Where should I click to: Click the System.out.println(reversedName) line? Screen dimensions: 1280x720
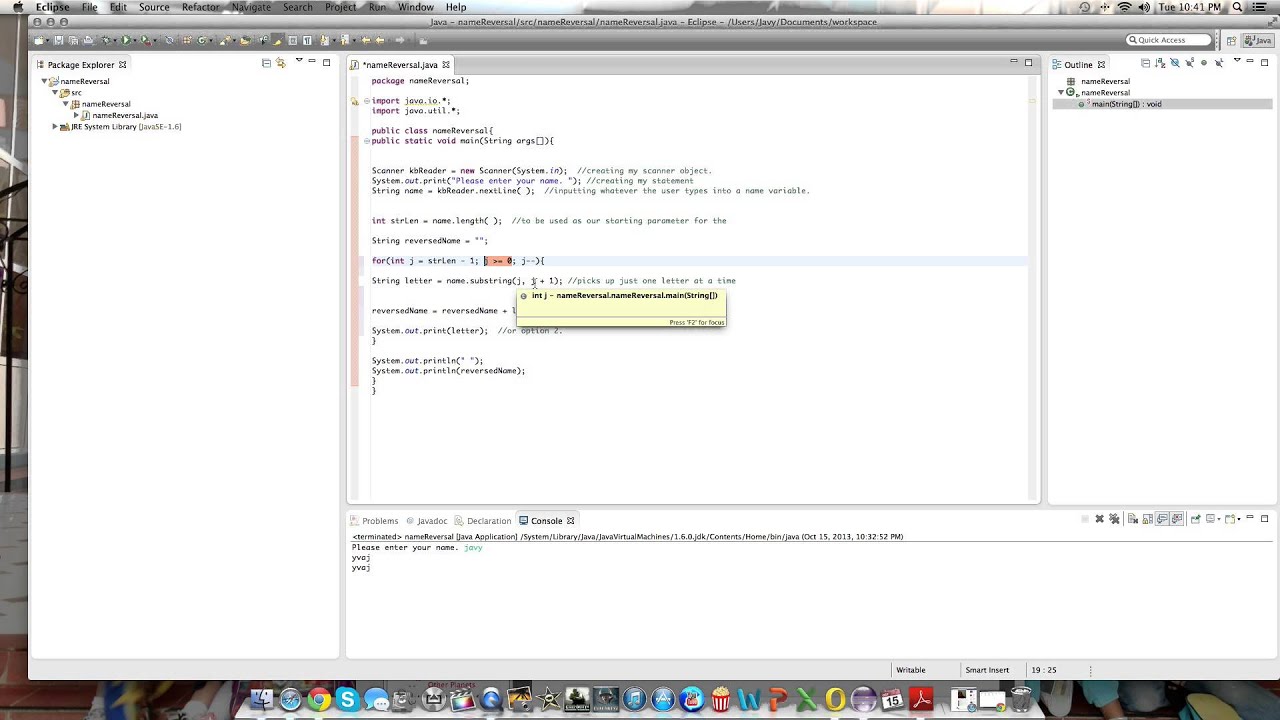coord(448,371)
